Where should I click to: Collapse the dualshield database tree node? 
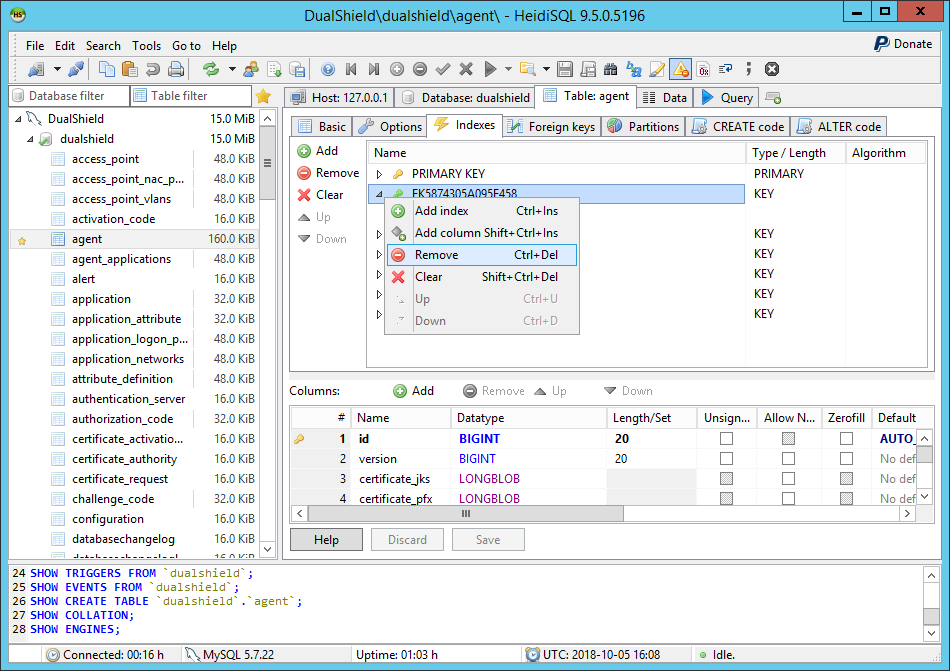pyautogui.click(x=30, y=139)
